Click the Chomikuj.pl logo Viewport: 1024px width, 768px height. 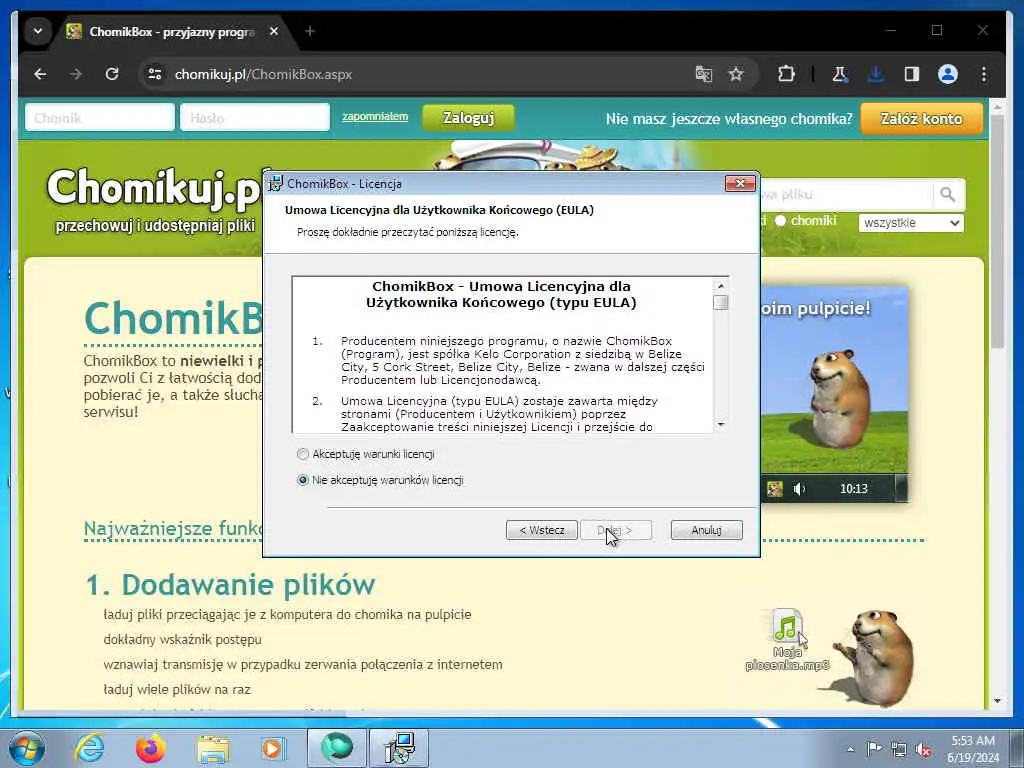155,188
